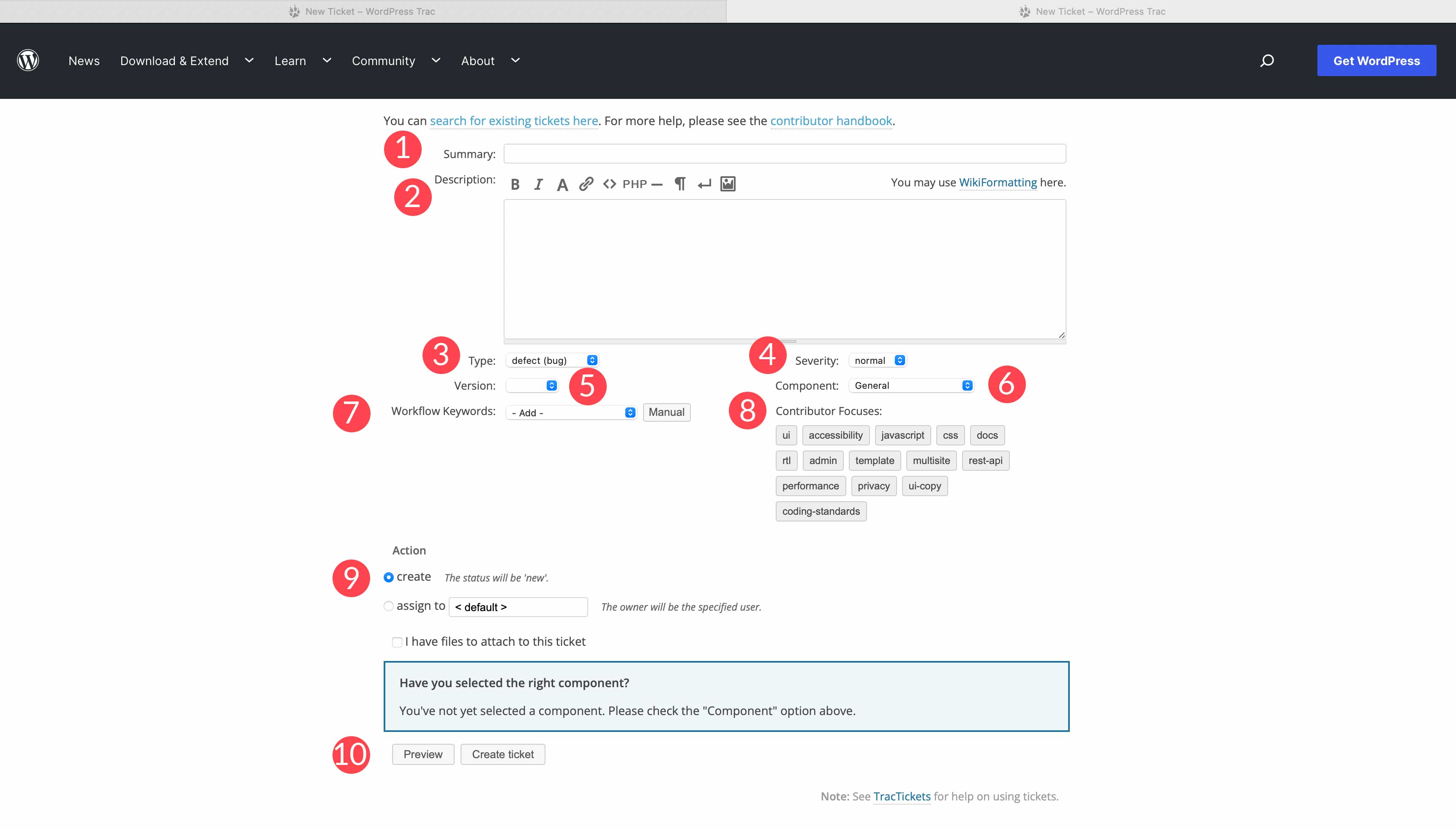Click the 'search for existing tickets here' link

pyautogui.click(x=514, y=120)
